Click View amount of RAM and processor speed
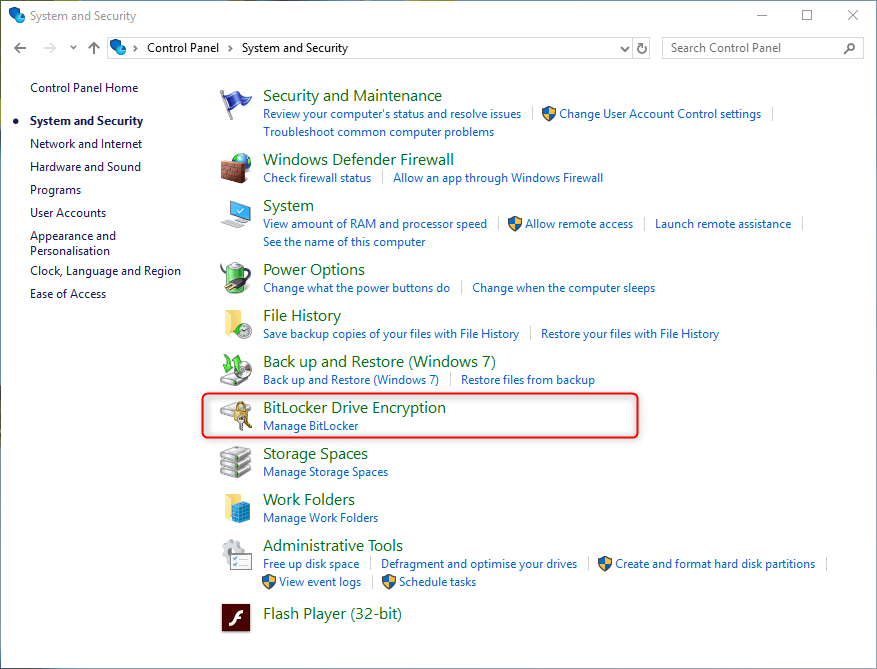The image size is (877, 669). pyautogui.click(x=375, y=224)
